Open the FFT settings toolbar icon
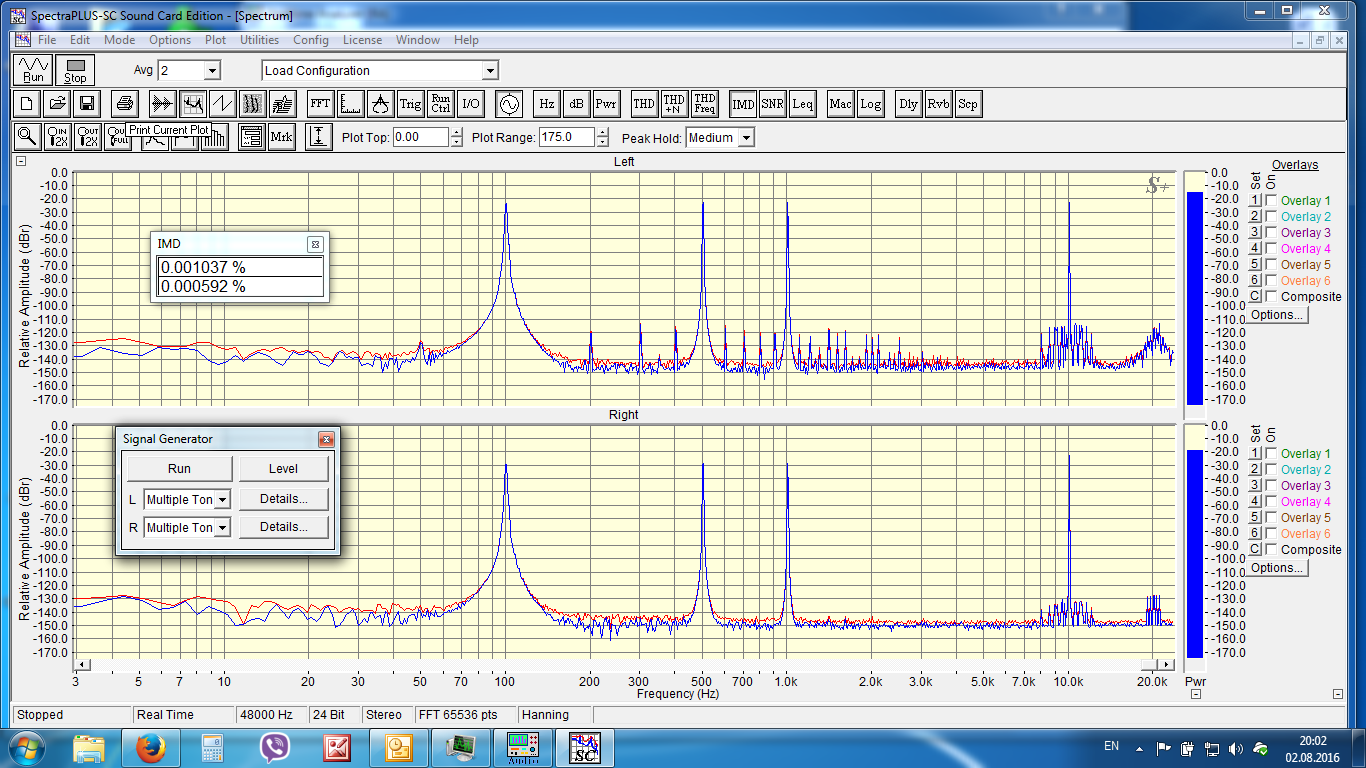Viewport: 1366px width, 768px height. click(x=320, y=103)
